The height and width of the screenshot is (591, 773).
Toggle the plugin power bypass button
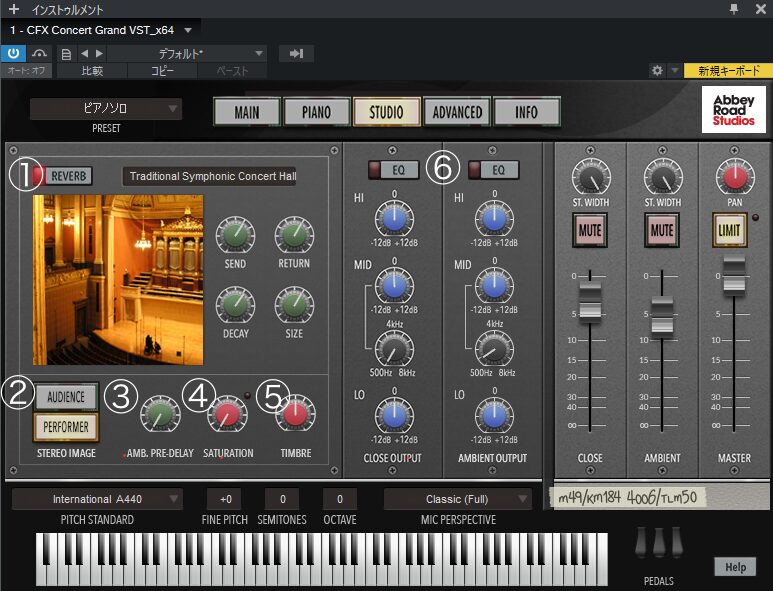(x=13, y=53)
